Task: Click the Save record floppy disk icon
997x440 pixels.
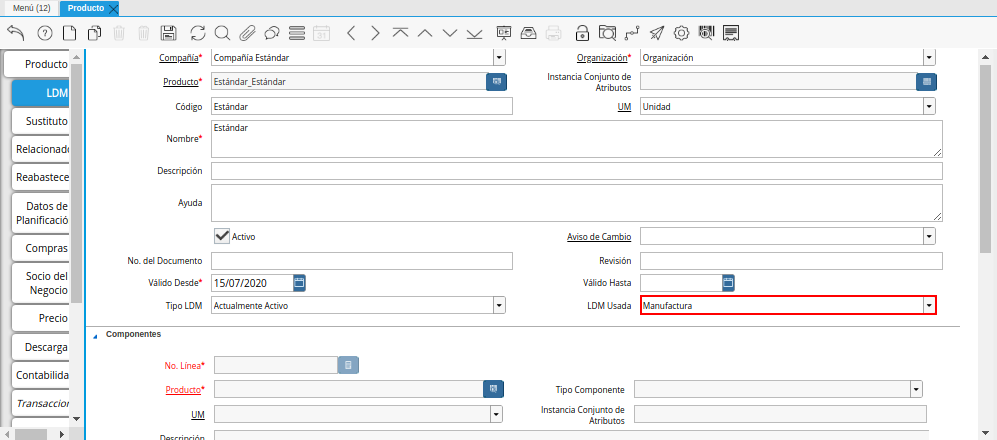Action: point(169,33)
